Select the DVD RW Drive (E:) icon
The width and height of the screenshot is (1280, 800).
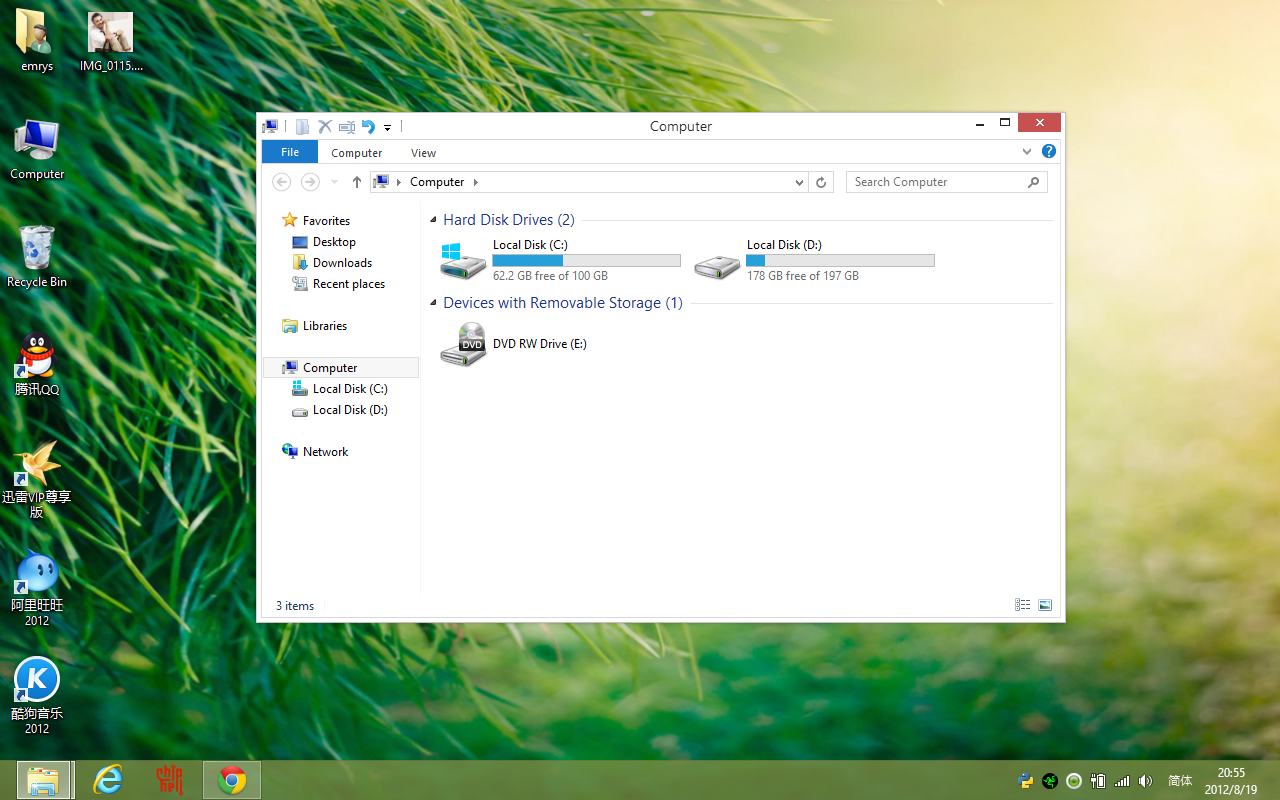[x=463, y=344]
